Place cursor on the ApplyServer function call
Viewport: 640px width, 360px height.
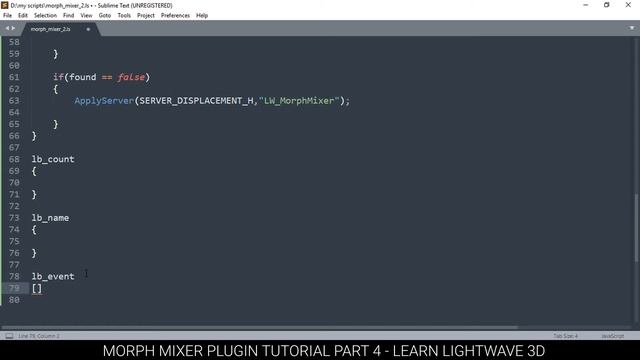pyautogui.click(x=104, y=101)
